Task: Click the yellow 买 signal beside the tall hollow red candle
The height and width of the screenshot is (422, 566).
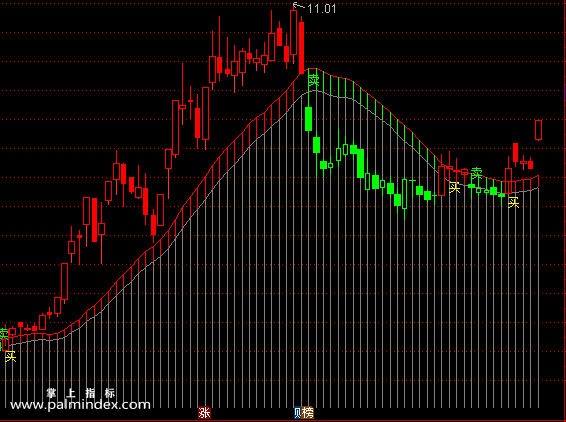Action: point(454,187)
